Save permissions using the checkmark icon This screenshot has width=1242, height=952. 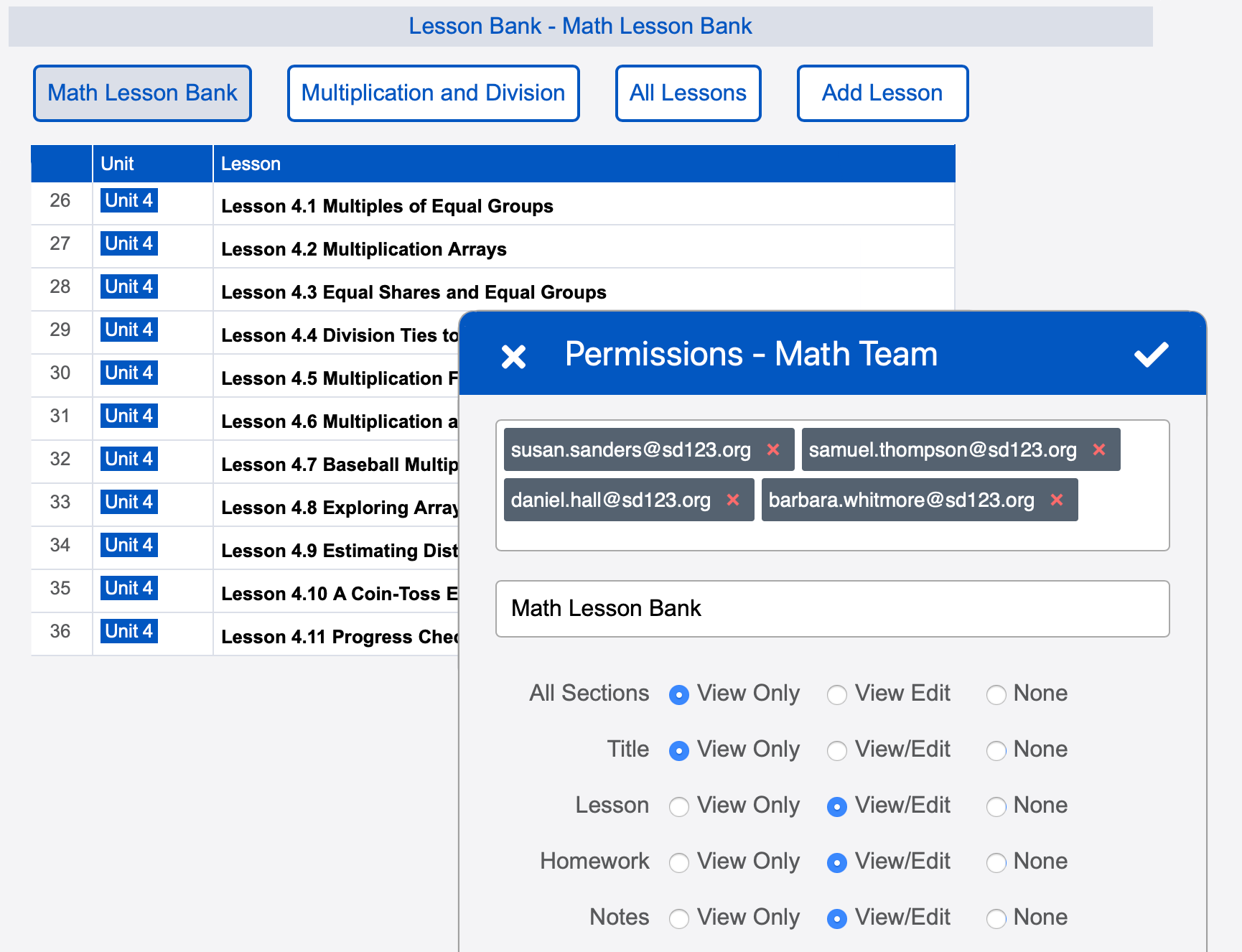point(1152,354)
